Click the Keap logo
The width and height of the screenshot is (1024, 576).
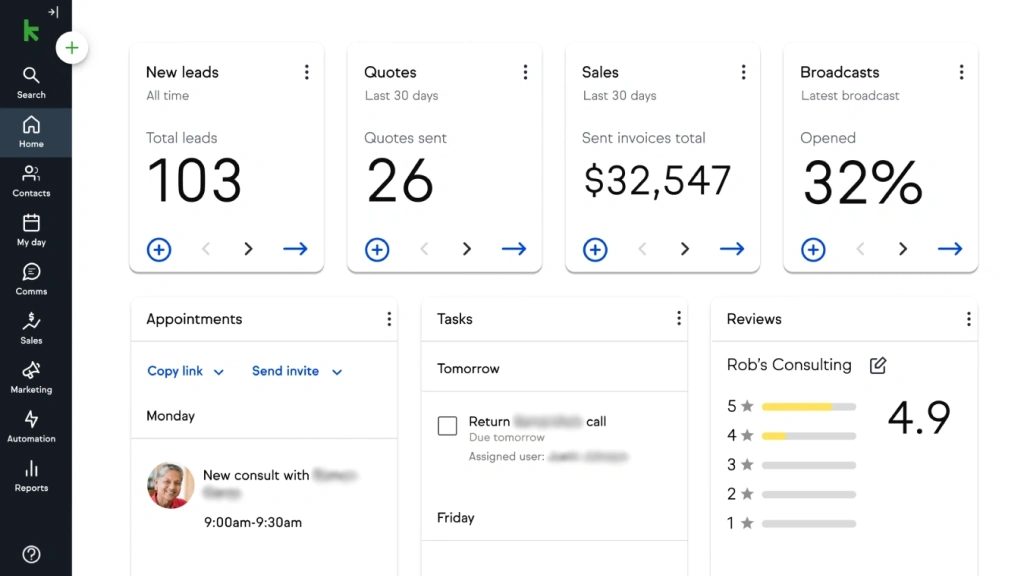coord(31,31)
